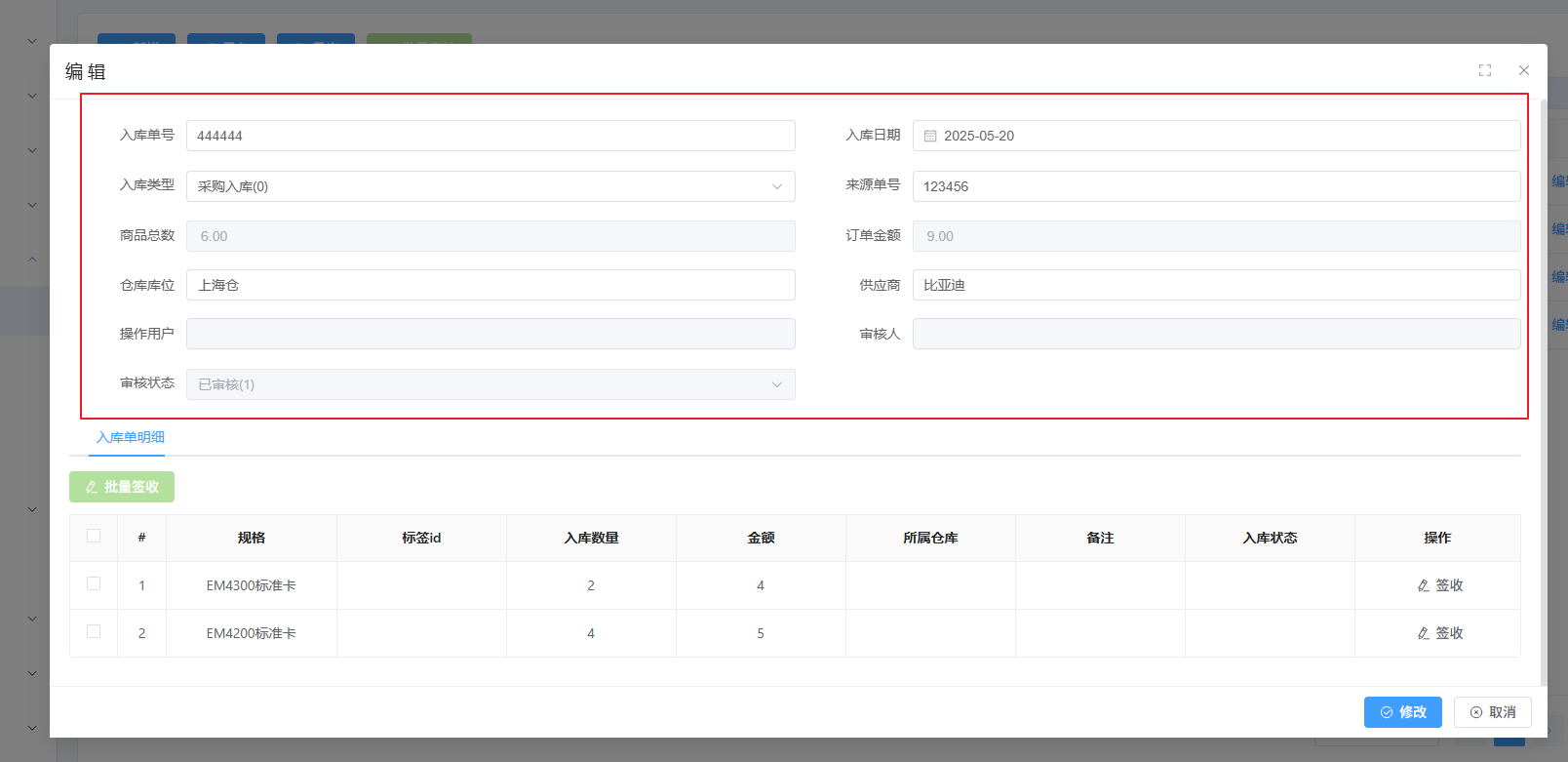Click the fullscreen icon in dialog header

point(1484,70)
